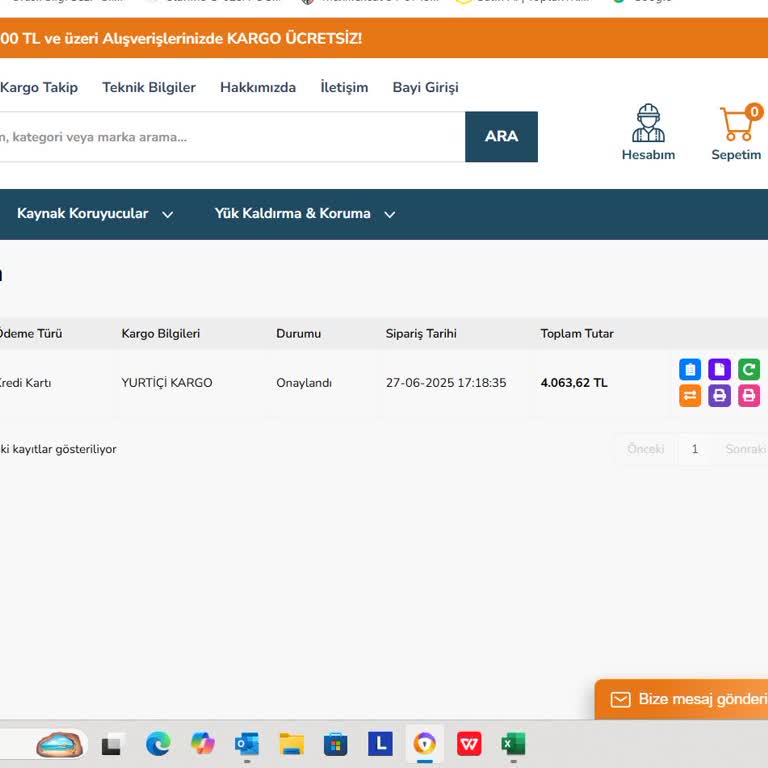This screenshot has width=768, height=768.
Task: Open the Bayi Girişi link
Action: [x=425, y=87]
